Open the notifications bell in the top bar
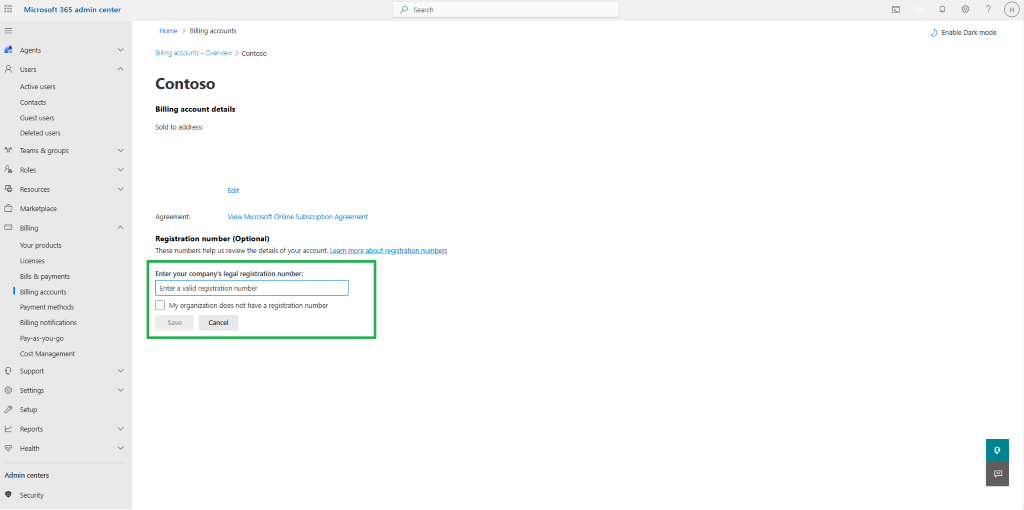 tap(942, 10)
